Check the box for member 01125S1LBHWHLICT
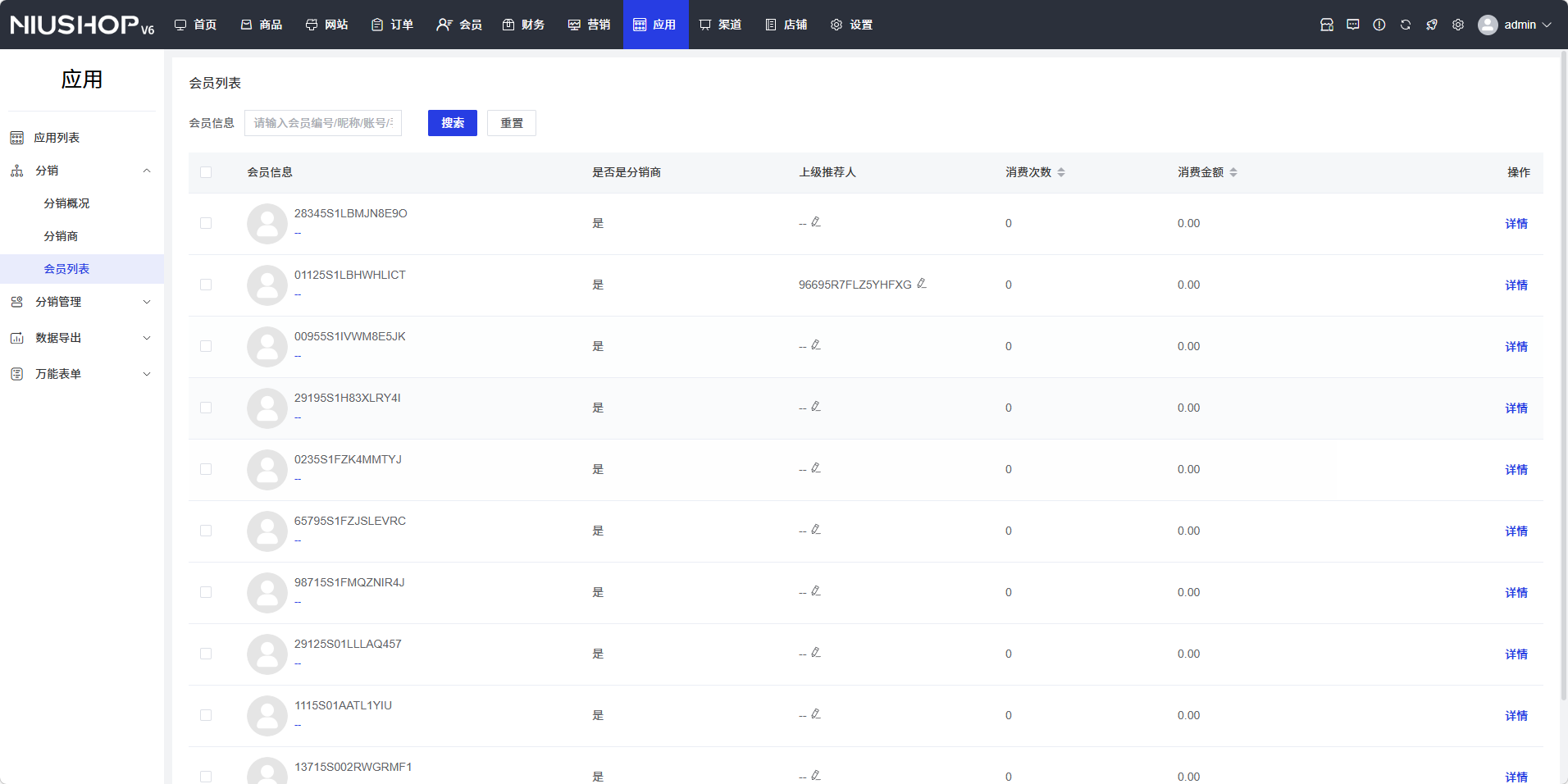The height and width of the screenshot is (784, 1568). pos(206,285)
